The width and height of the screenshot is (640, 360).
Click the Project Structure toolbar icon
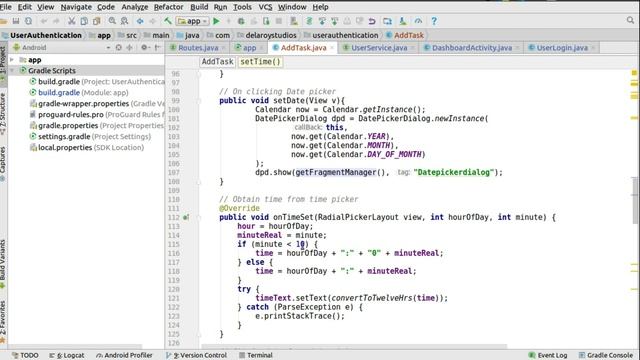coord(387,21)
